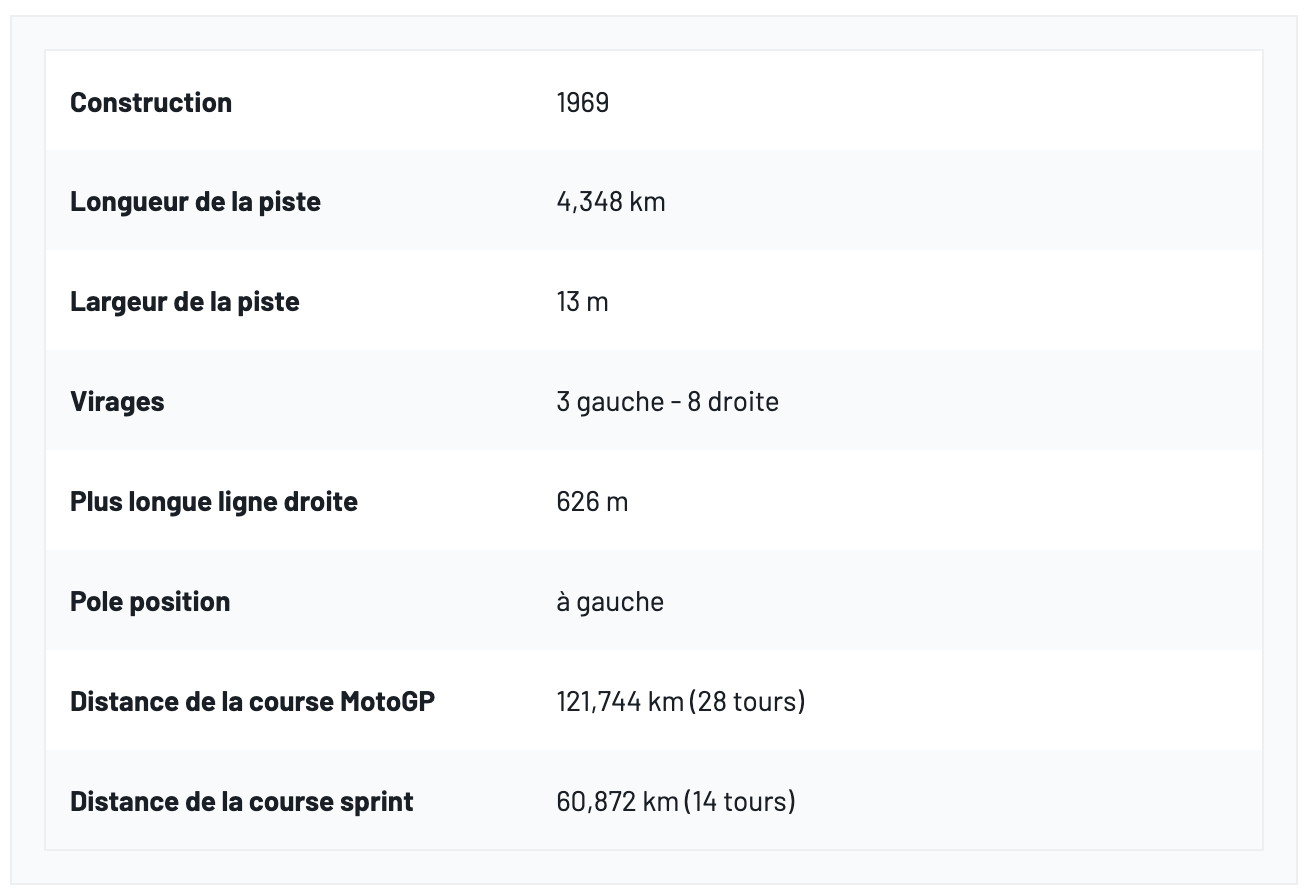Click the Pole position label

[150, 602]
